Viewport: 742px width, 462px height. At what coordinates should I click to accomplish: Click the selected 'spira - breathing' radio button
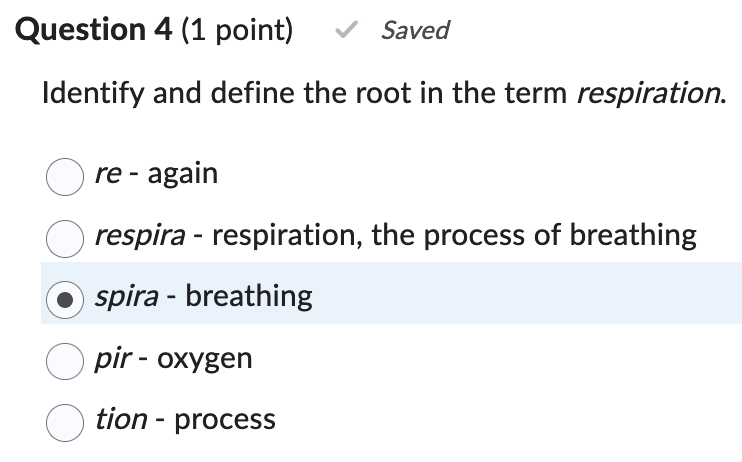(x=65, y=298)
